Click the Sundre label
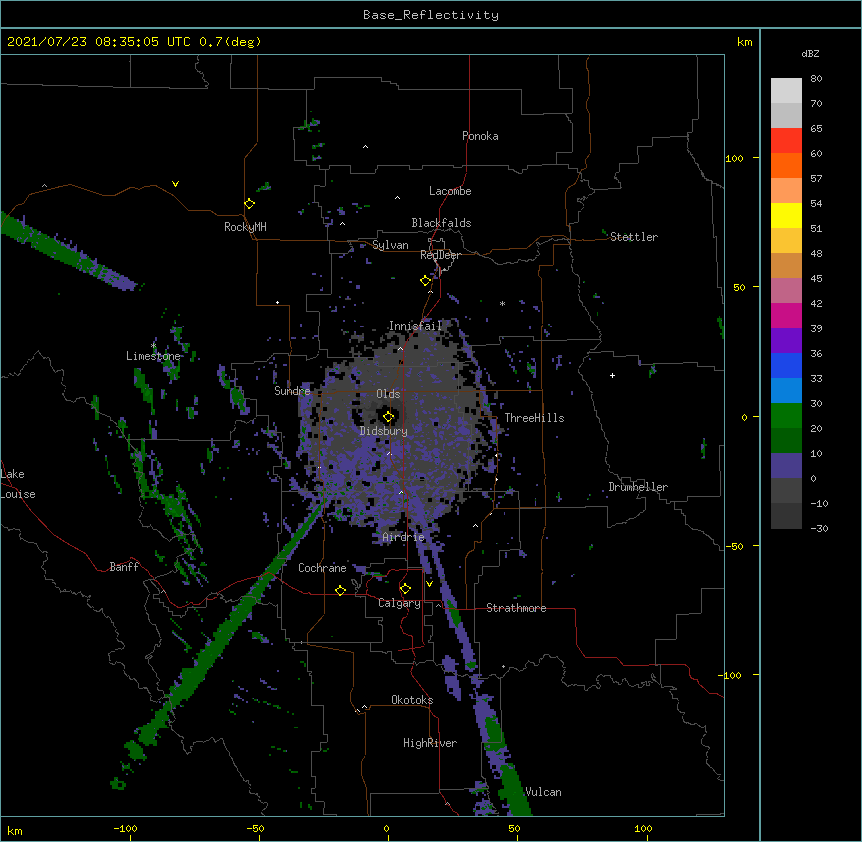Image resolution: width=862 pixels, height=842 pixels. tap(292, 391)
